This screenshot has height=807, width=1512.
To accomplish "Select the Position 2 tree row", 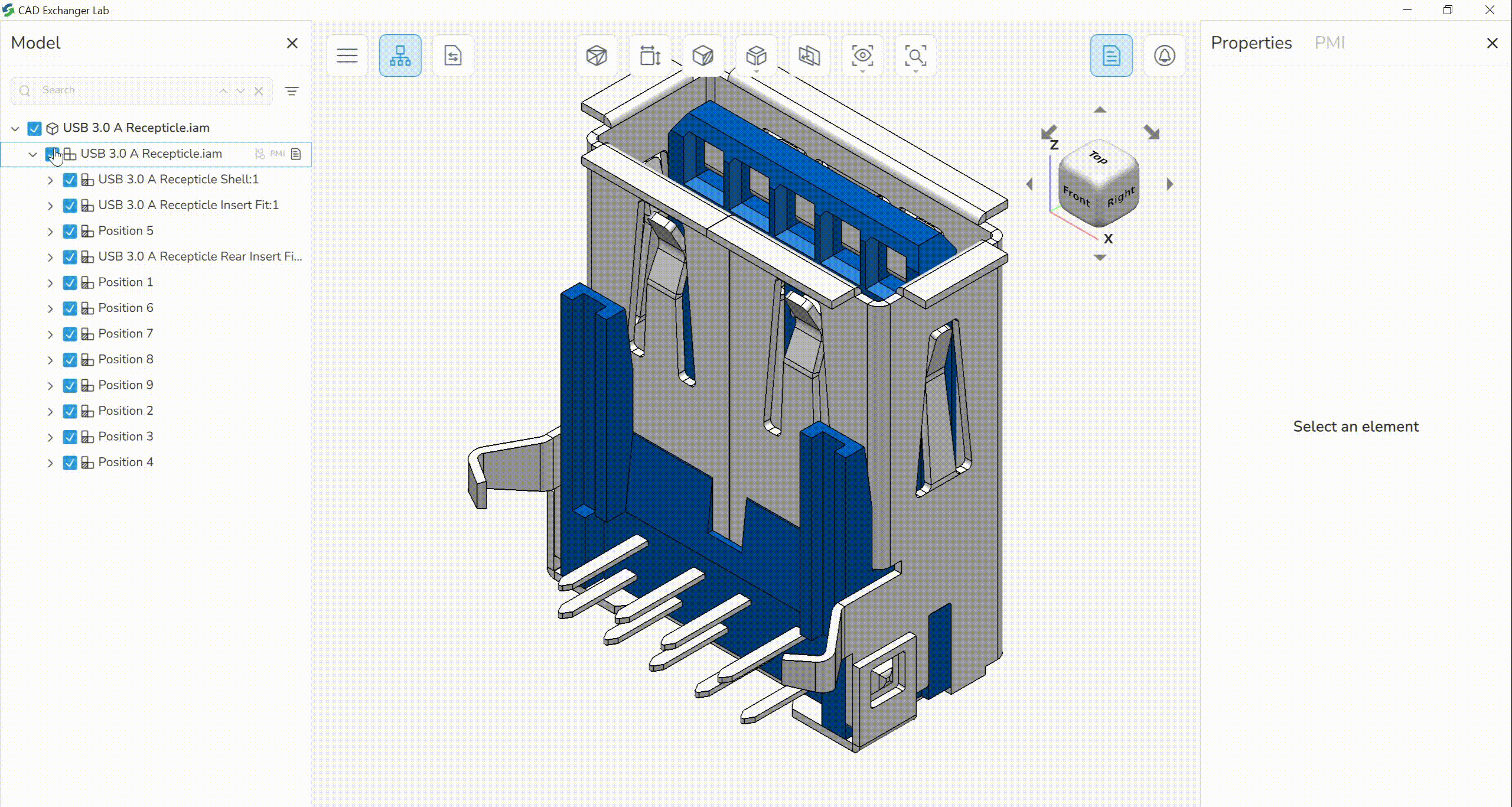I will click(x=156, y=411).
